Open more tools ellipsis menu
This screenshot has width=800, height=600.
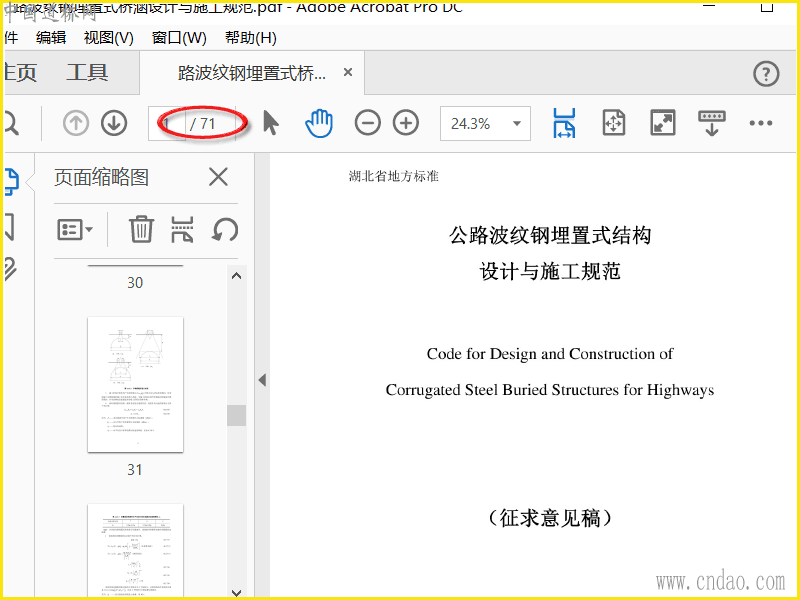click(760, 123)
